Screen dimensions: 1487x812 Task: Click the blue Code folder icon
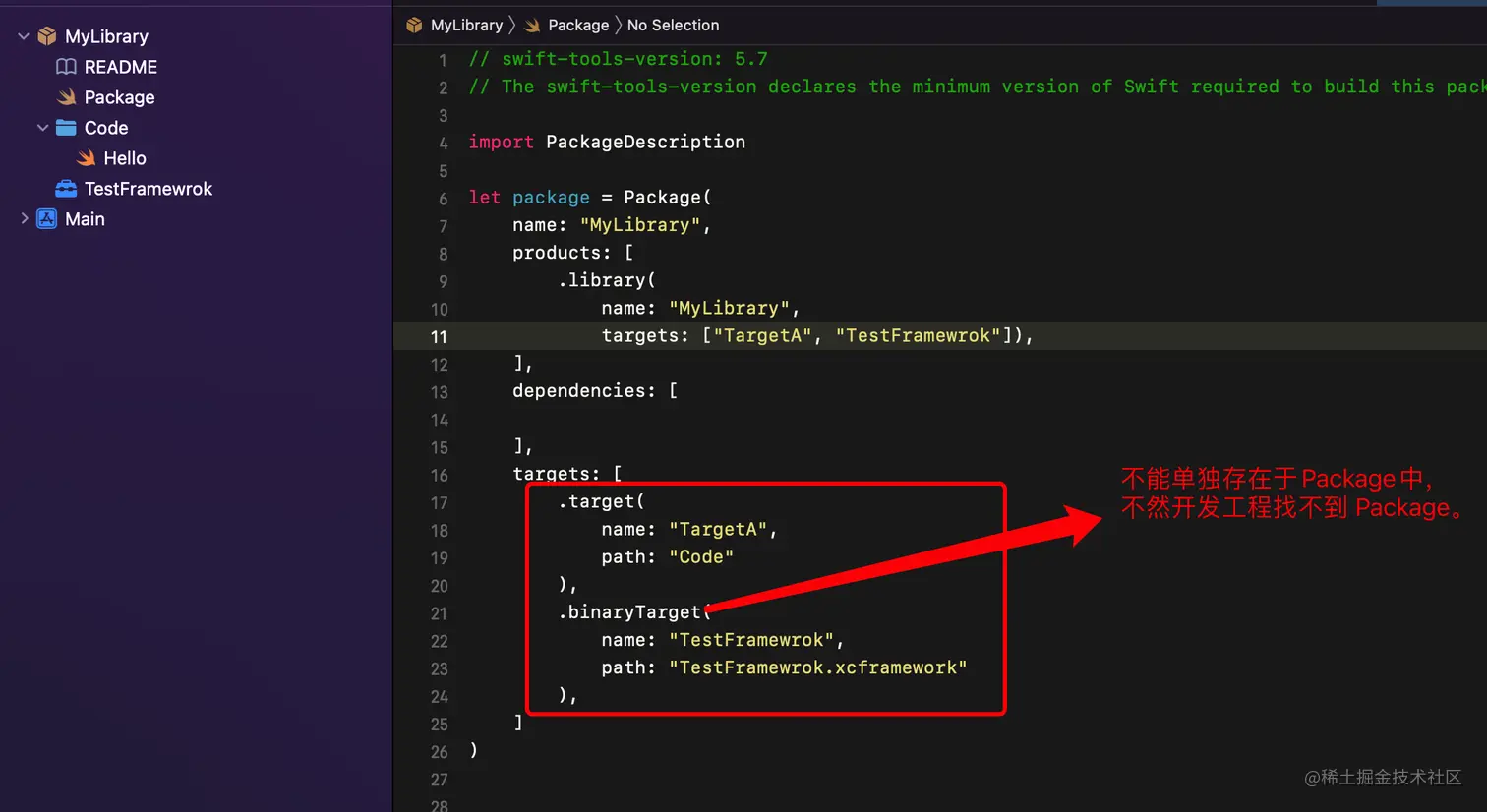click(x=66, y=128)
